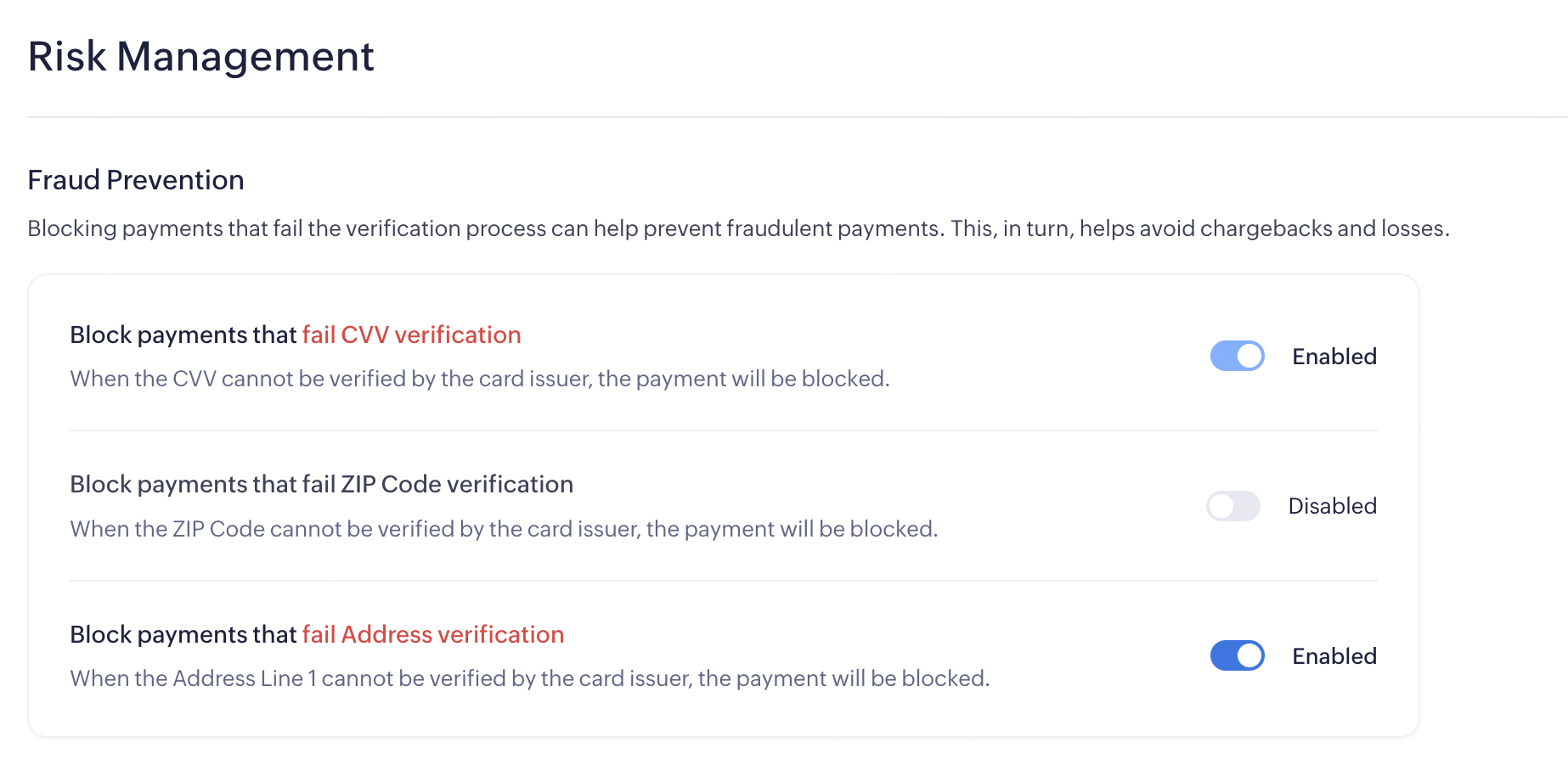The image size is (1568, 759).
Task: Click 'Block payments that' before Address red text
Action: tap(183, 634)
